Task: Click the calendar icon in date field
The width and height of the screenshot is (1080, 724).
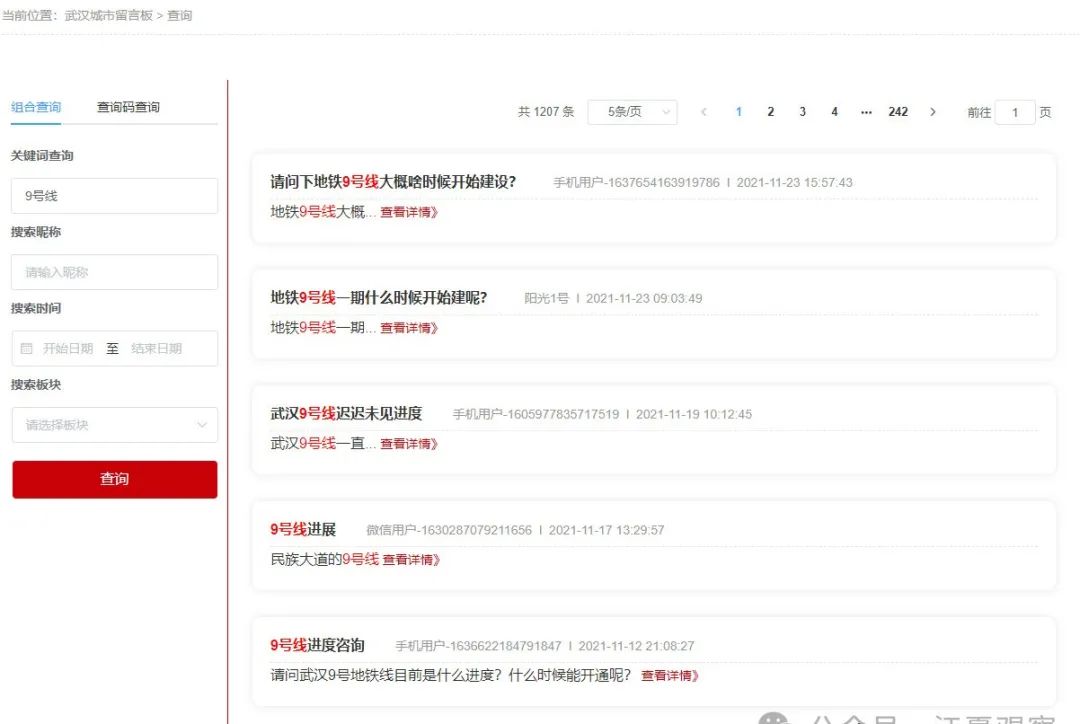Action: (27, 349)
